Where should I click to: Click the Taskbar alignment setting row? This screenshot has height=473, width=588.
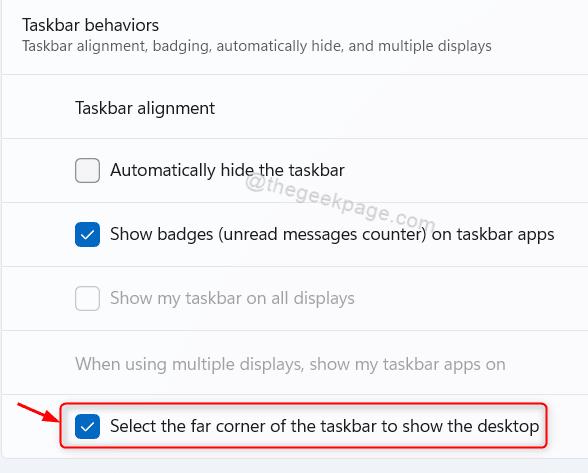click(295, 107)
